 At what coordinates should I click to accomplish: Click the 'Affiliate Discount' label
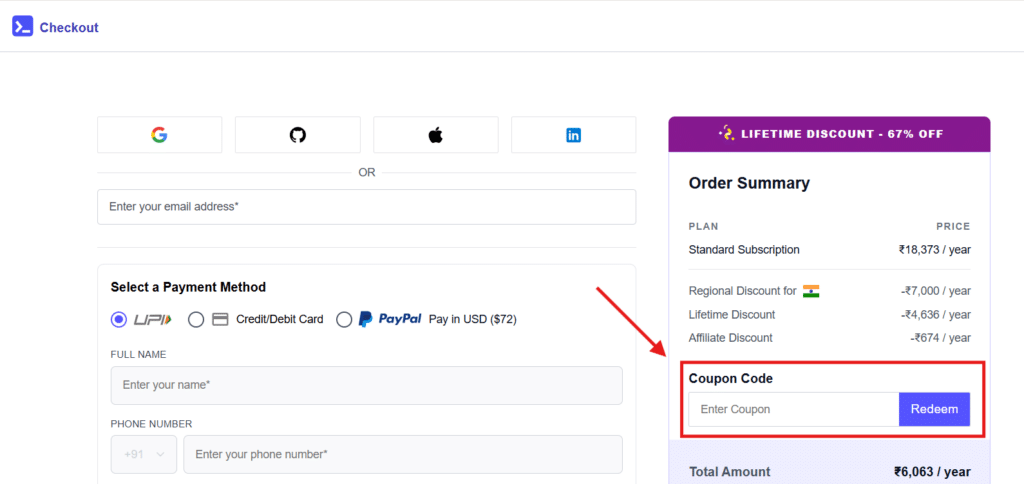coord(731,338)
